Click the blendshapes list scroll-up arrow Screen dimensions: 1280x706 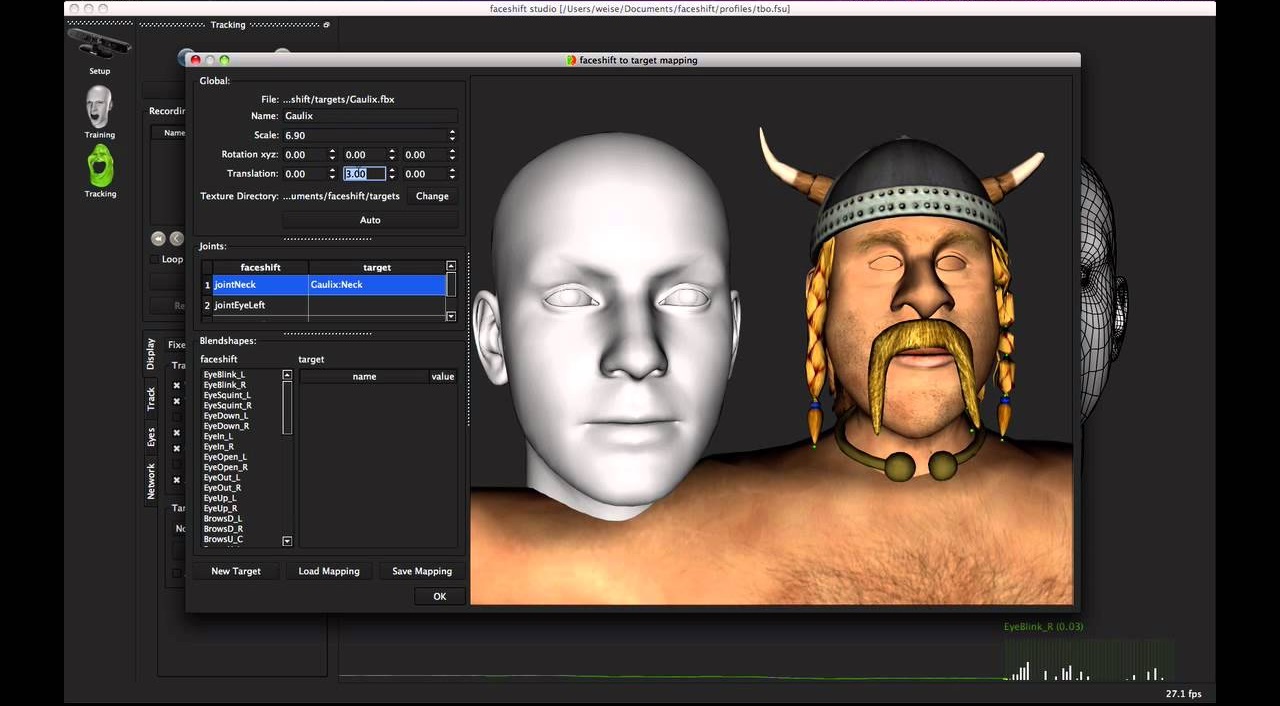pos(287,375)
